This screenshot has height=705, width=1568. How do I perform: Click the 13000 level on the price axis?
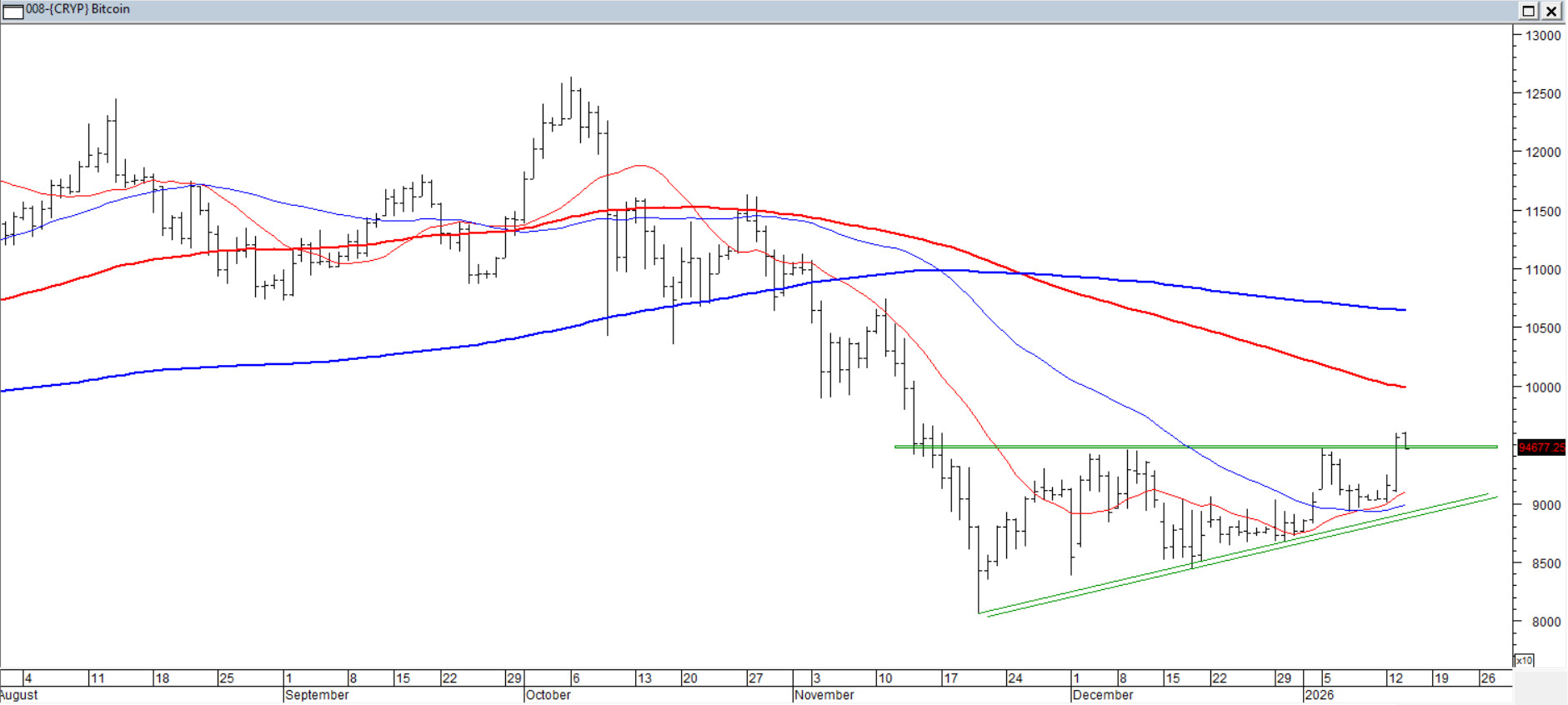[x=1542, y=36]
